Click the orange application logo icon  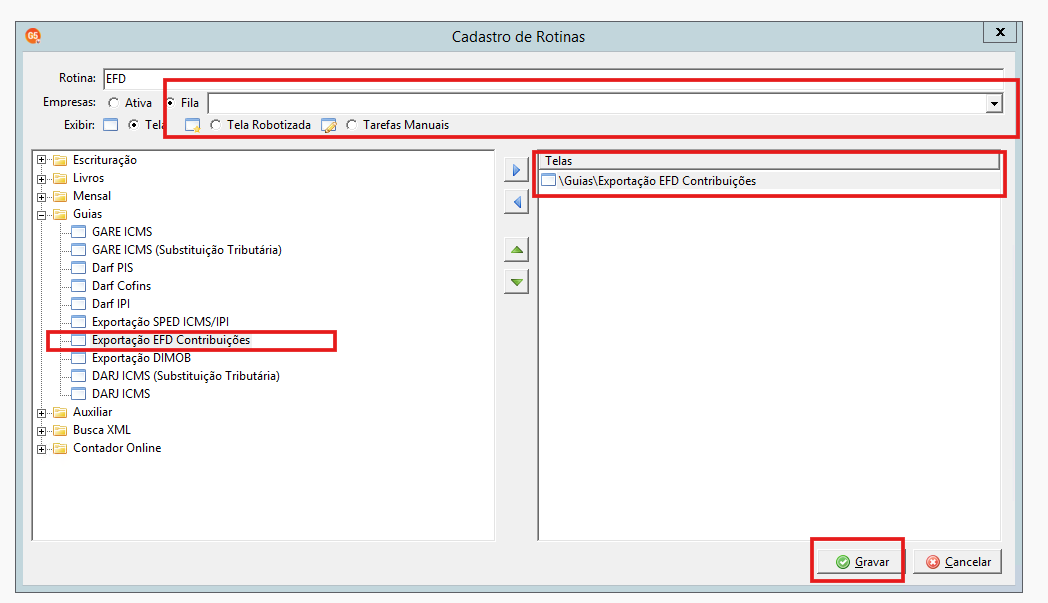click(33, 36)
